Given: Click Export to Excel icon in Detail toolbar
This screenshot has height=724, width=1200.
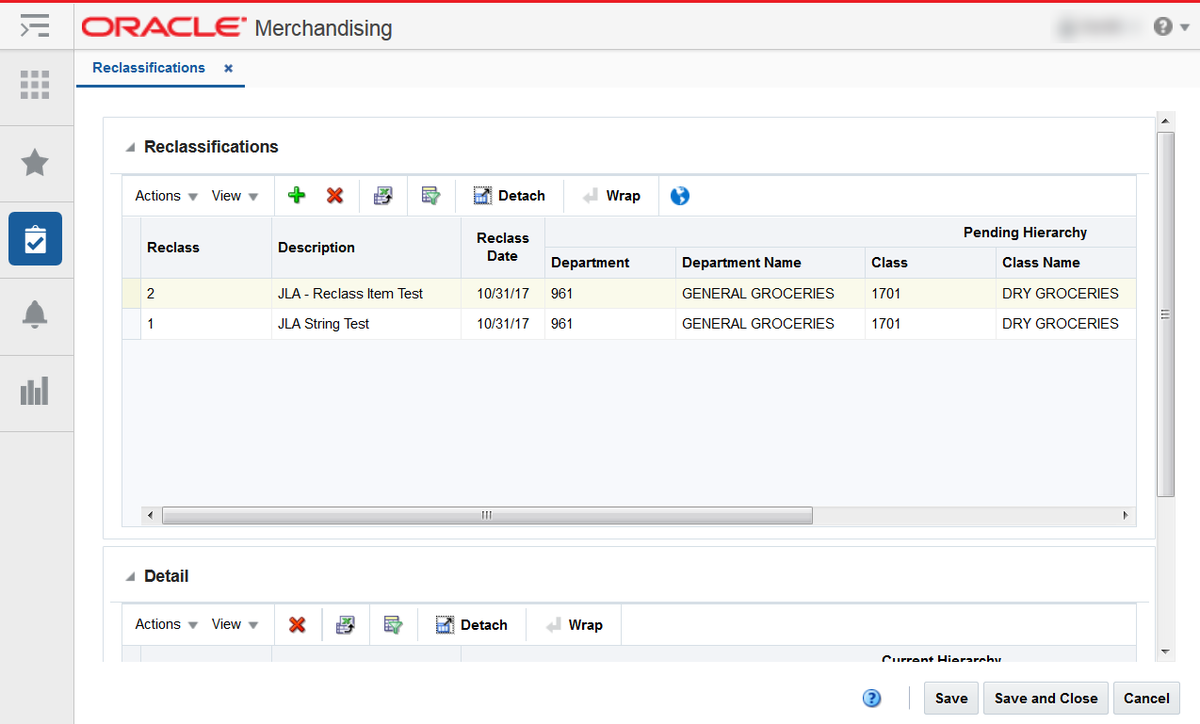Looking at the screenshot, I should tap(345, 625).
